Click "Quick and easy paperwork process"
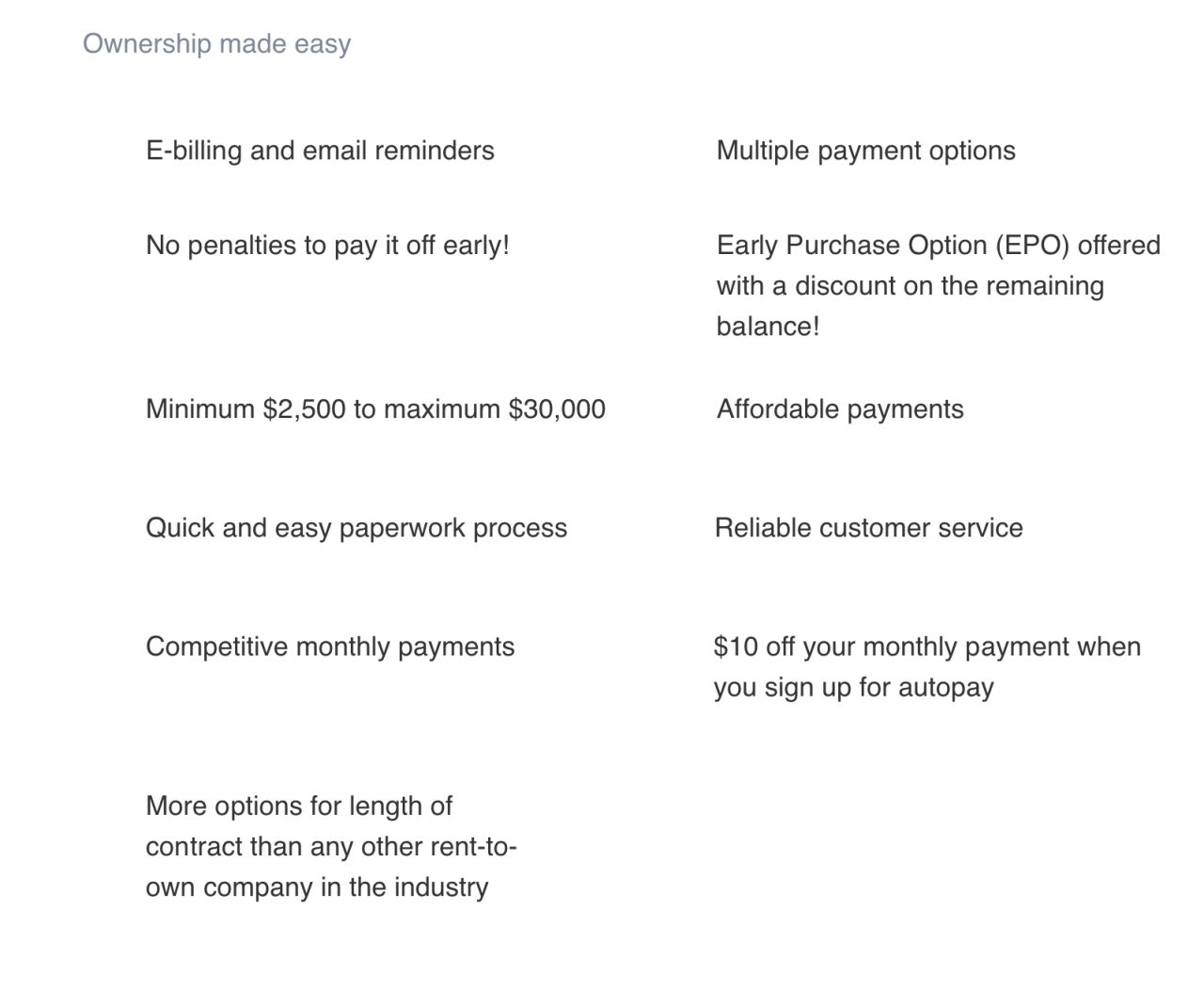The image size is (1204, 990). click(x=356, y=528)
